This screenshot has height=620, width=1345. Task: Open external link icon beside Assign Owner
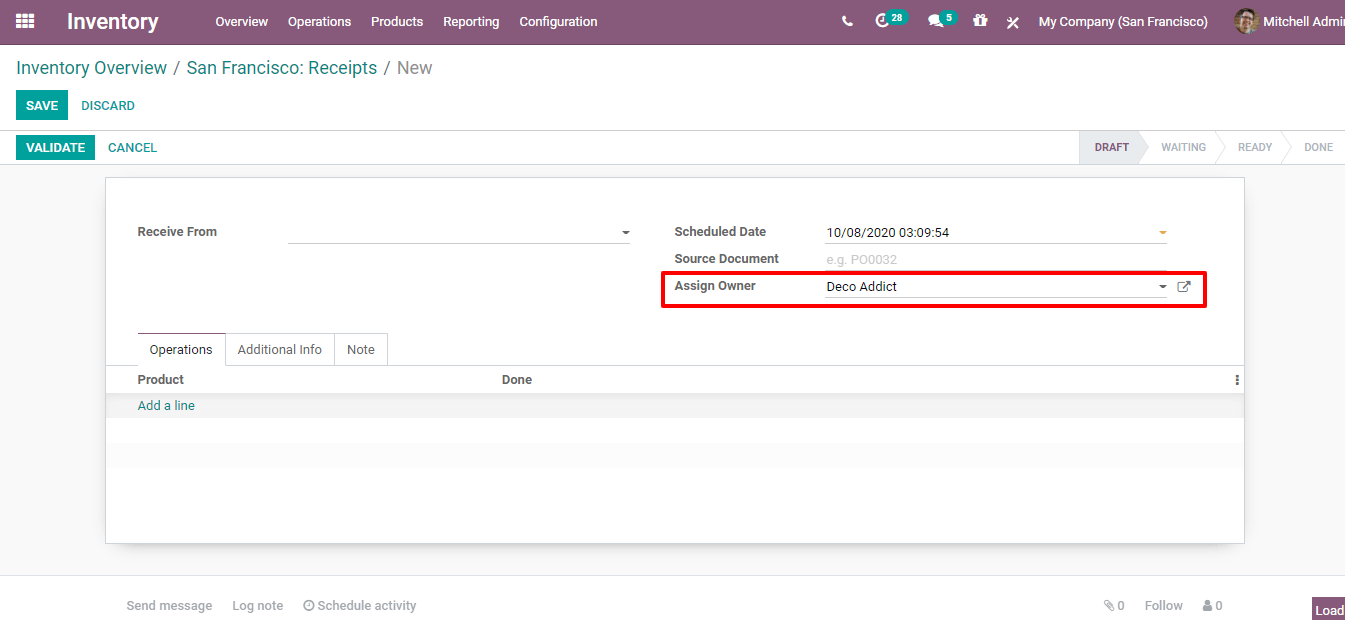[1184, 287]
